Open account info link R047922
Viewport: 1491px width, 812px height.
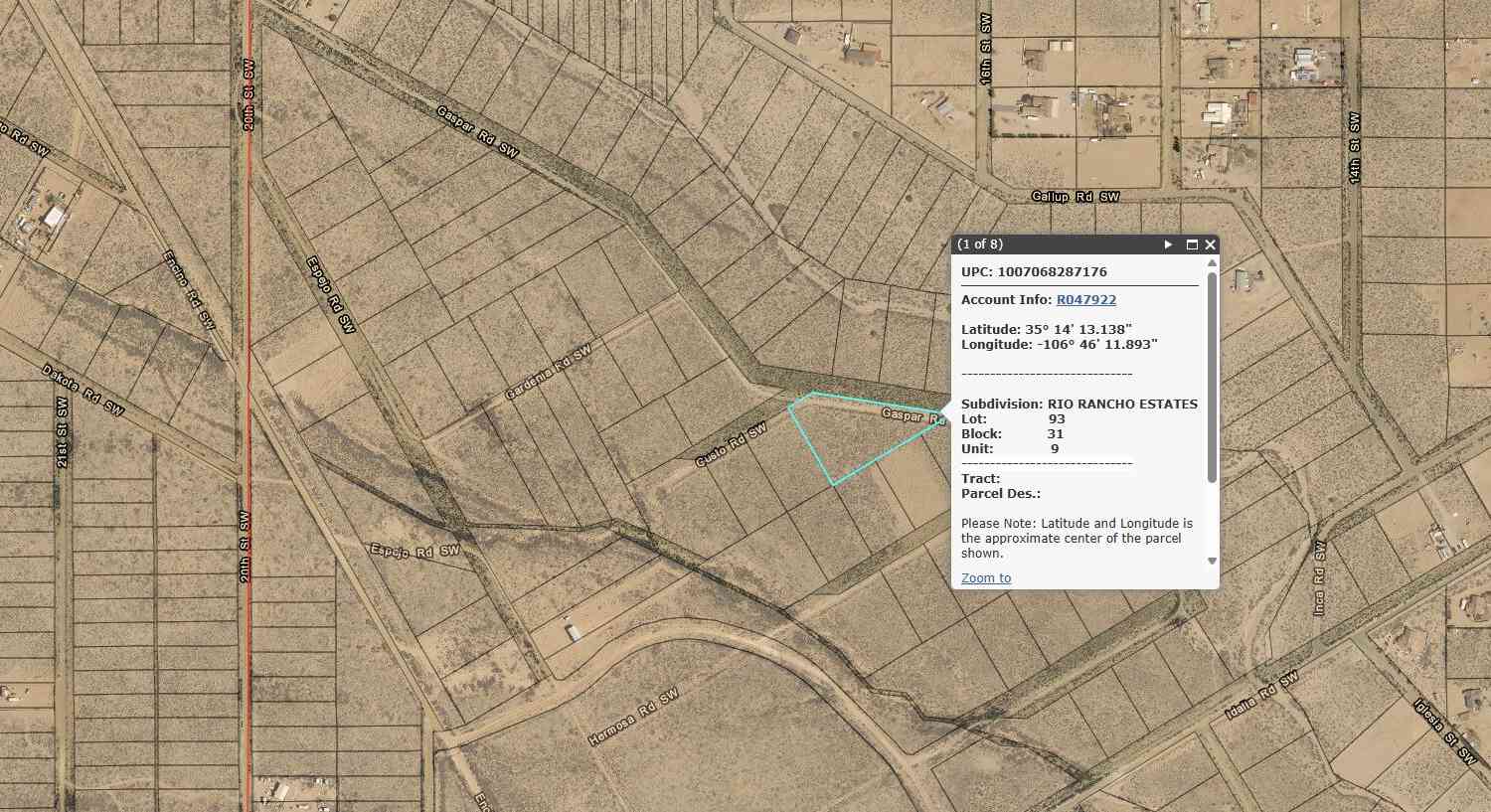coord(1086,299)
